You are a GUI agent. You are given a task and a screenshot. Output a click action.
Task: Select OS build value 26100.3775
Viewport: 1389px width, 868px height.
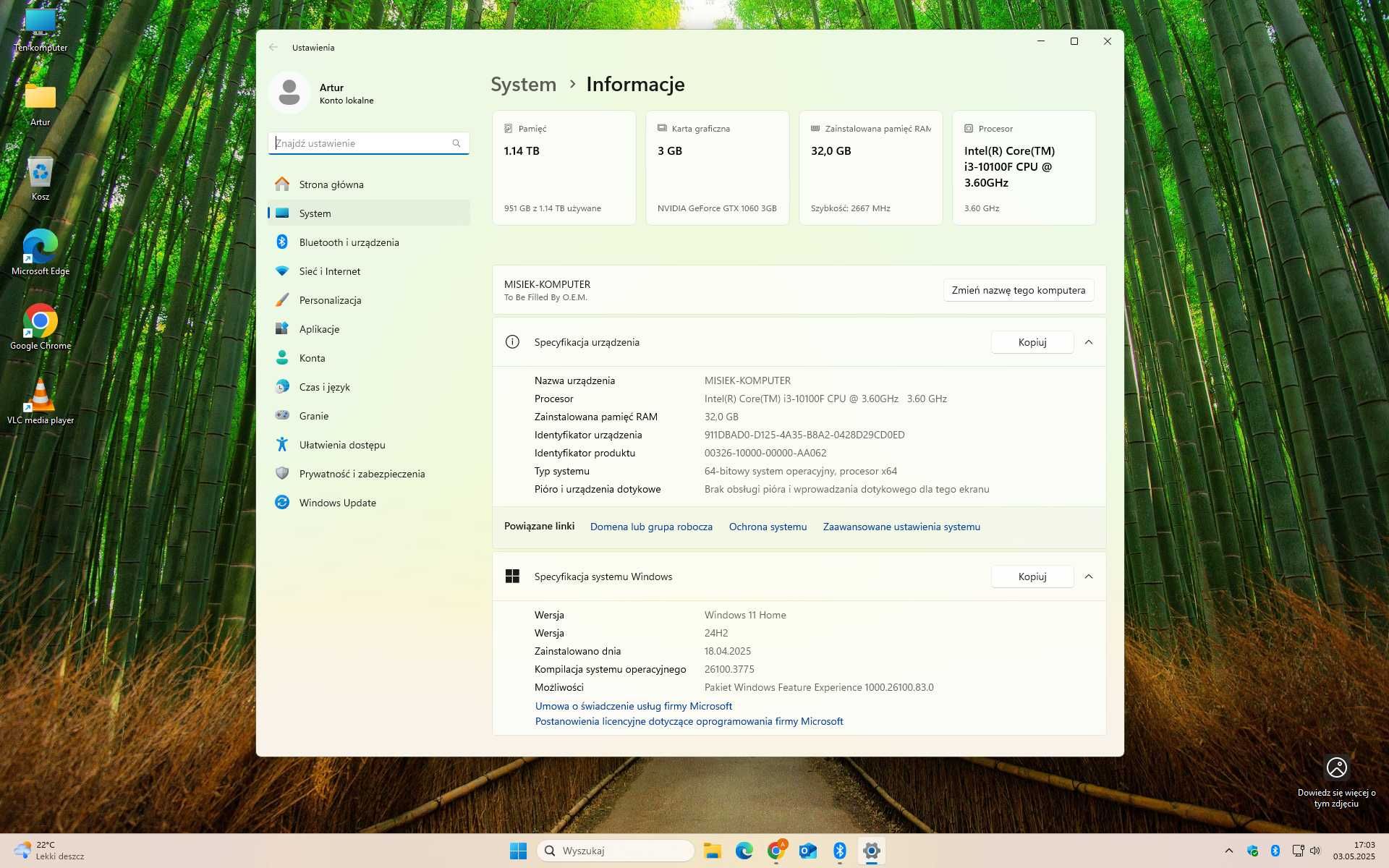[x=729, y=669]
